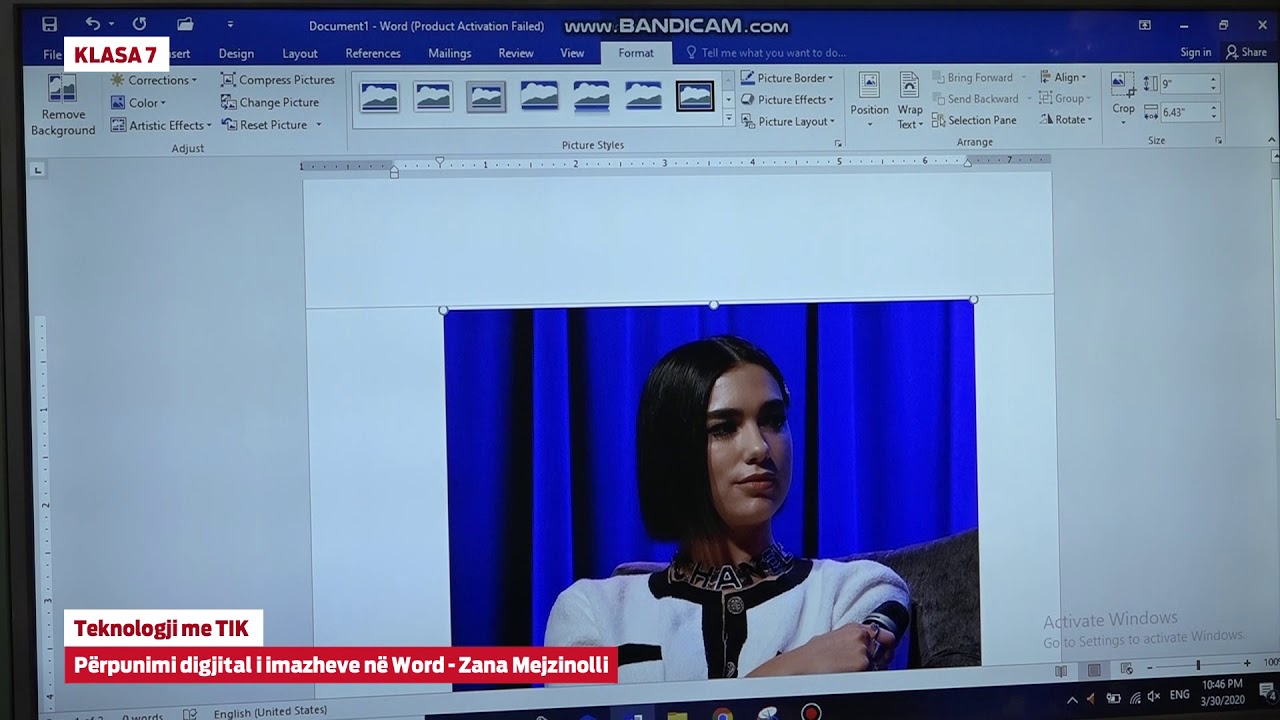The width and height of the screenshot is (1280, 720).
Task: Click Sign in
Action: [1195, 52]
